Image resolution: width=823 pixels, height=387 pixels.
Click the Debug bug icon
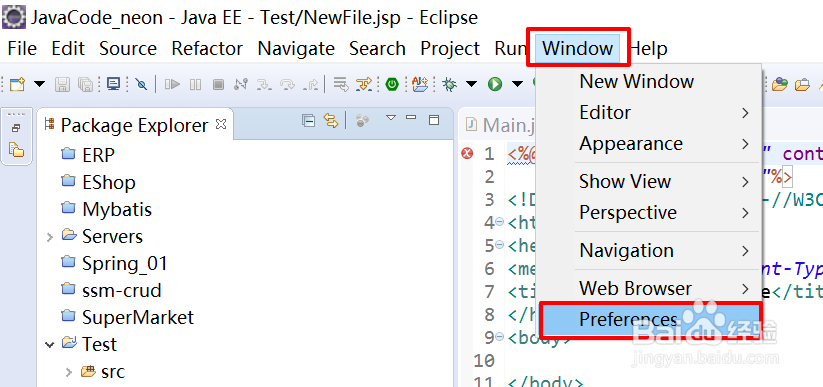[449, 84]
